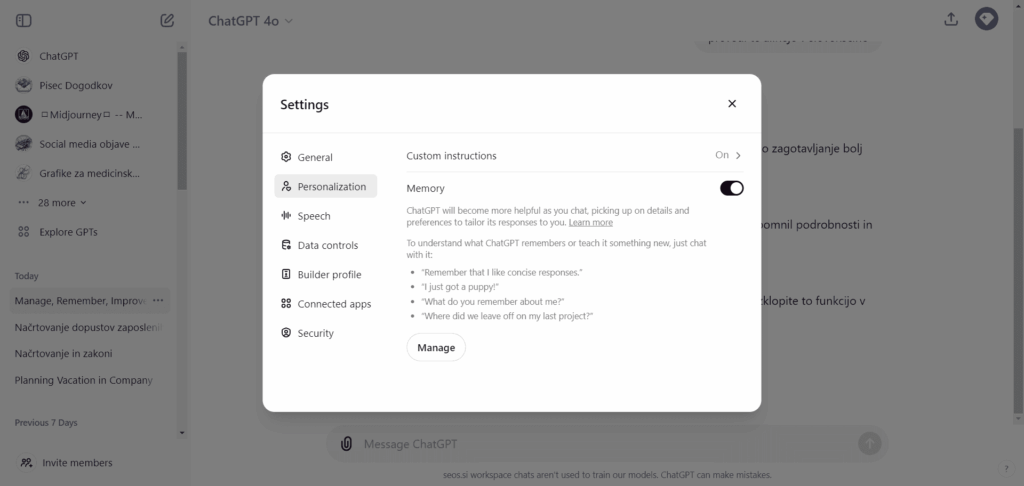Follow the Learn more link
Screen dimensions: 1024x486
[x=590, y=222]
